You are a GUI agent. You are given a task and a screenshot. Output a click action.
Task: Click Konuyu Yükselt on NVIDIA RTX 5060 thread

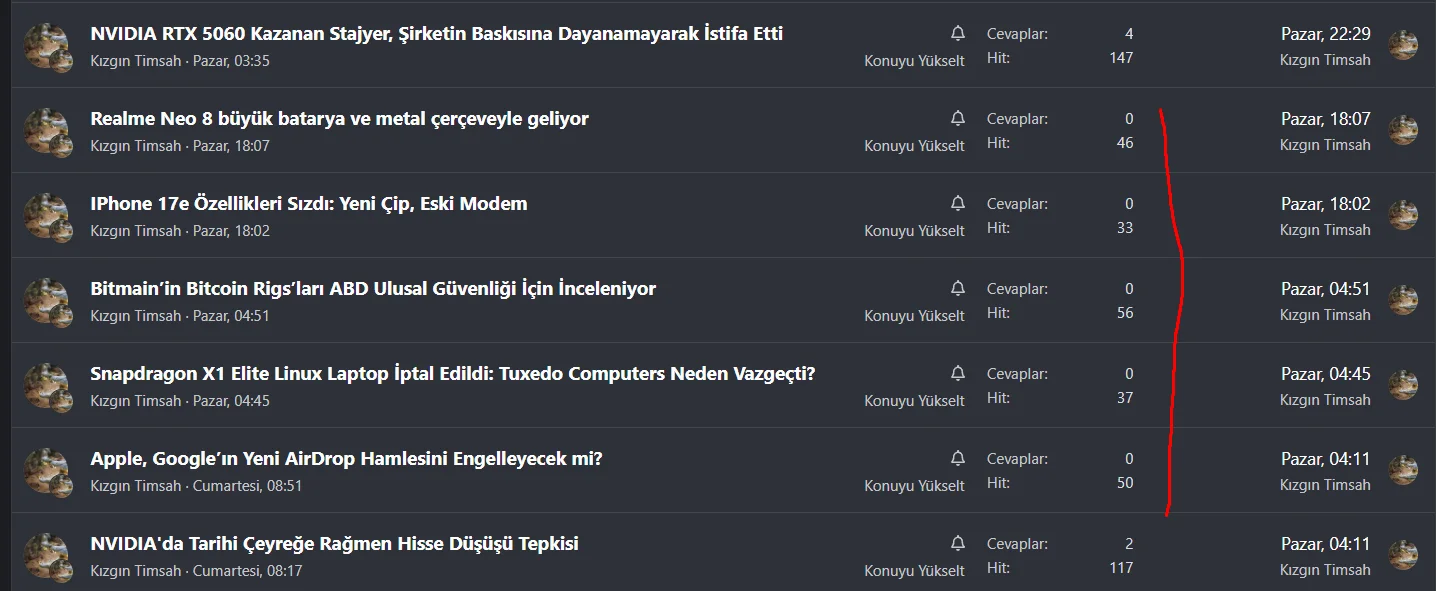point(914,61)
